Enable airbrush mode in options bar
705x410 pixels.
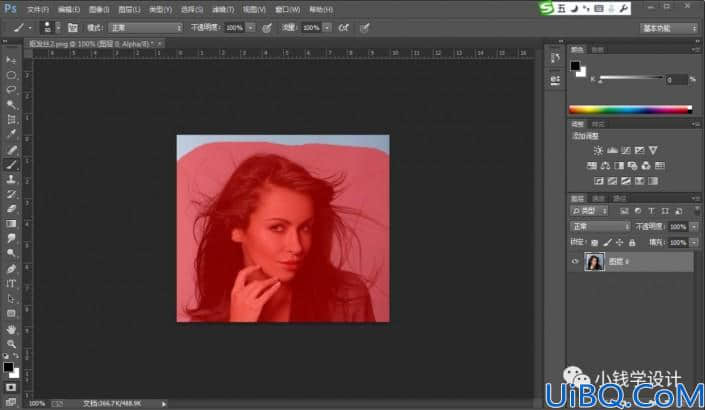[x=344, y=28]
